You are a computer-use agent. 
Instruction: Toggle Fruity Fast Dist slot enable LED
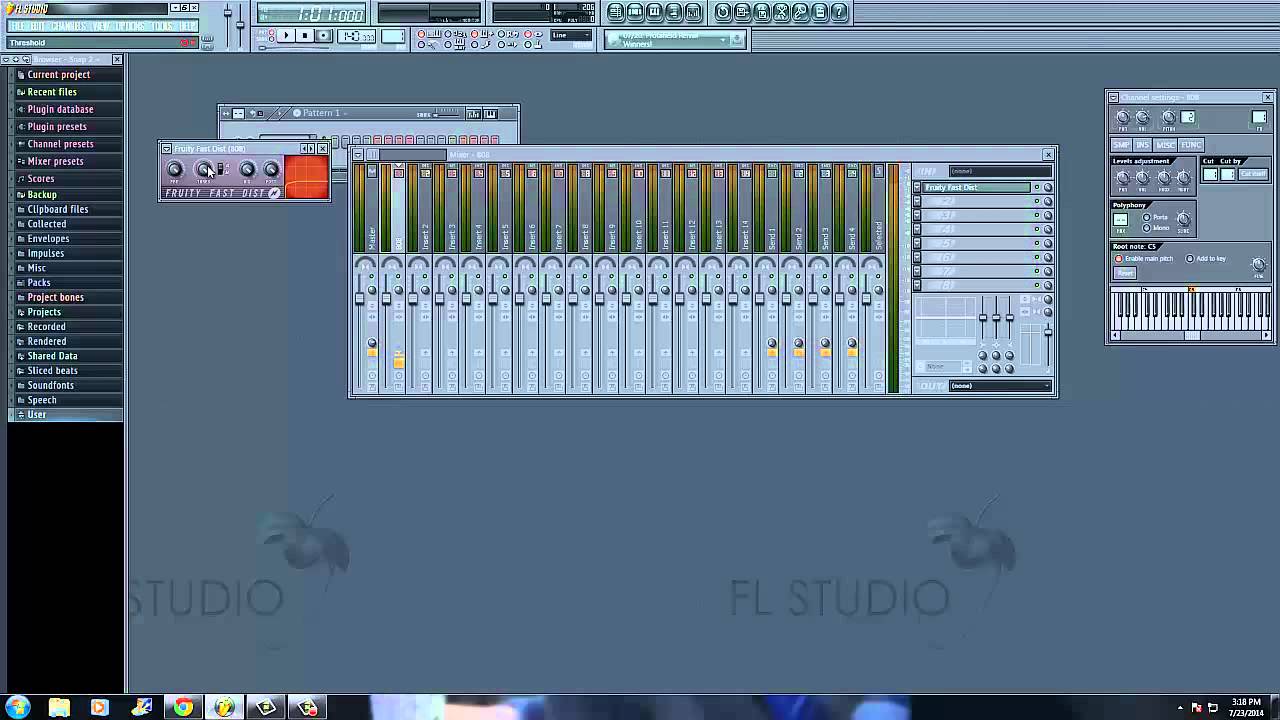click(x=1037, y=187)
